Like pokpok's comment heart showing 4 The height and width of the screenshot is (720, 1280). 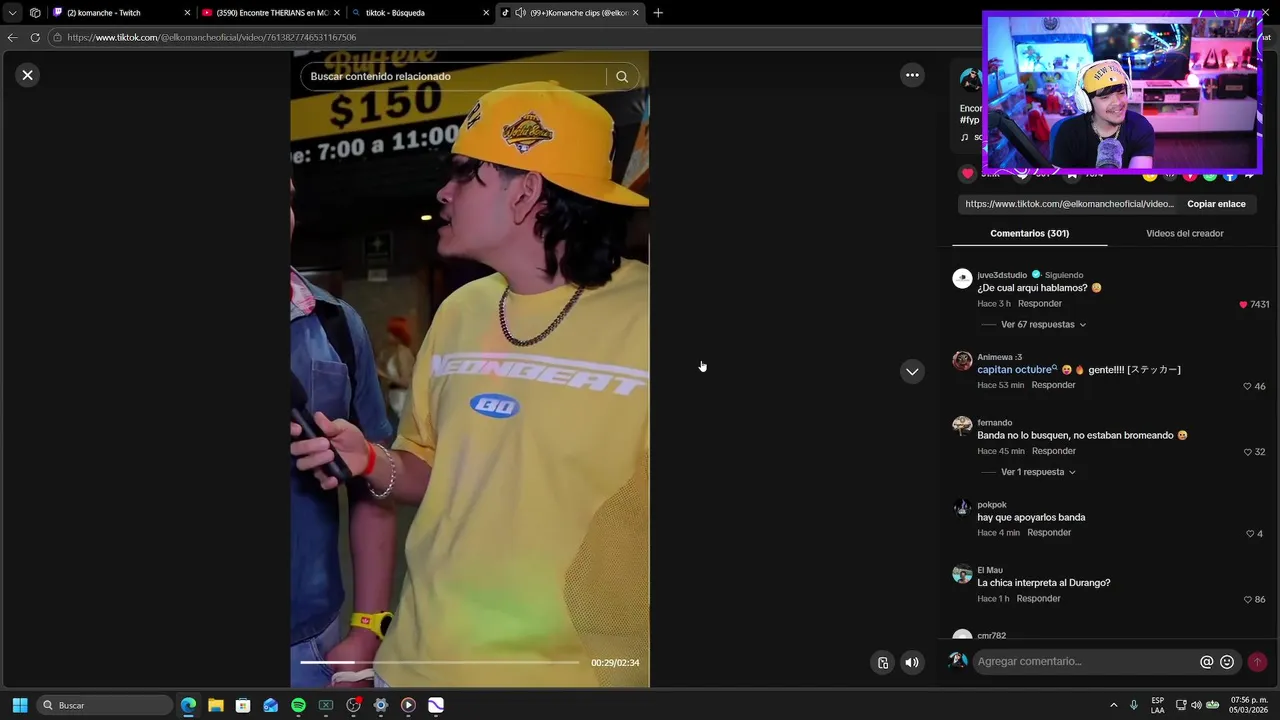click(1250, 534)
